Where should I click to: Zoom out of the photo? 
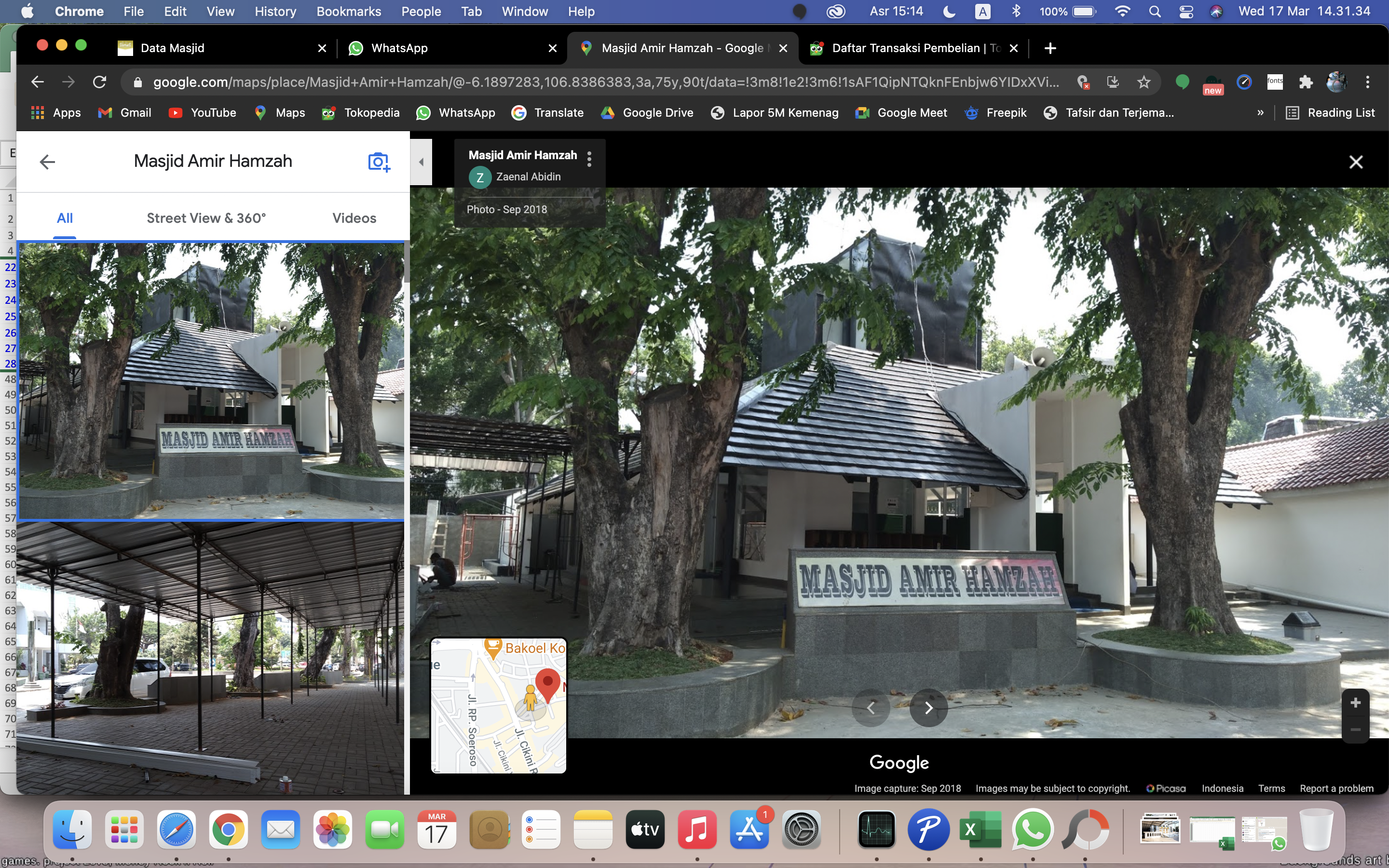(x=1355, y=730)
